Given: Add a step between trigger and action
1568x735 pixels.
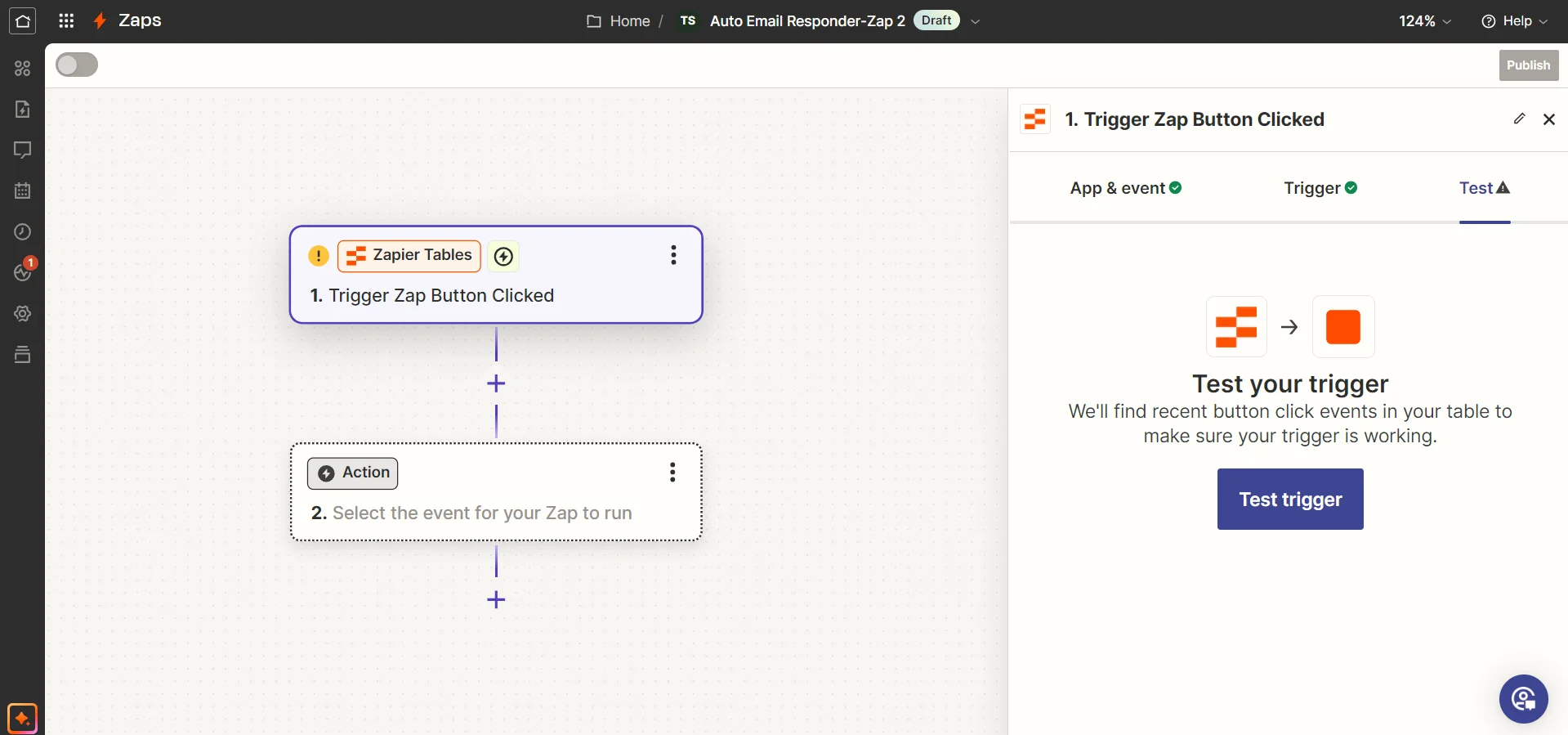Looking at the screenshot, I should click(496, 383).
